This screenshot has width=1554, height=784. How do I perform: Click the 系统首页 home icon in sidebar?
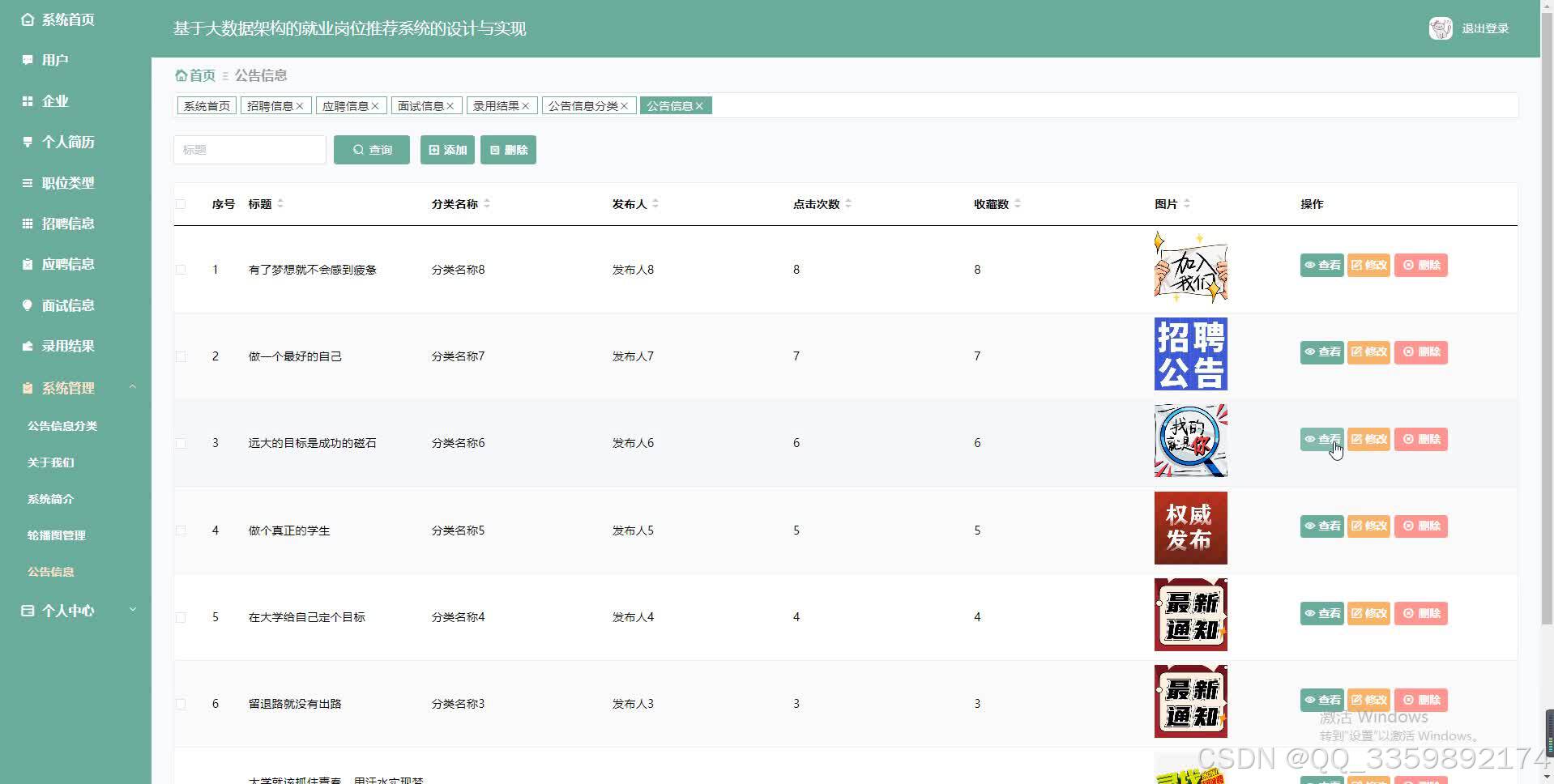[x=28, y=19]
